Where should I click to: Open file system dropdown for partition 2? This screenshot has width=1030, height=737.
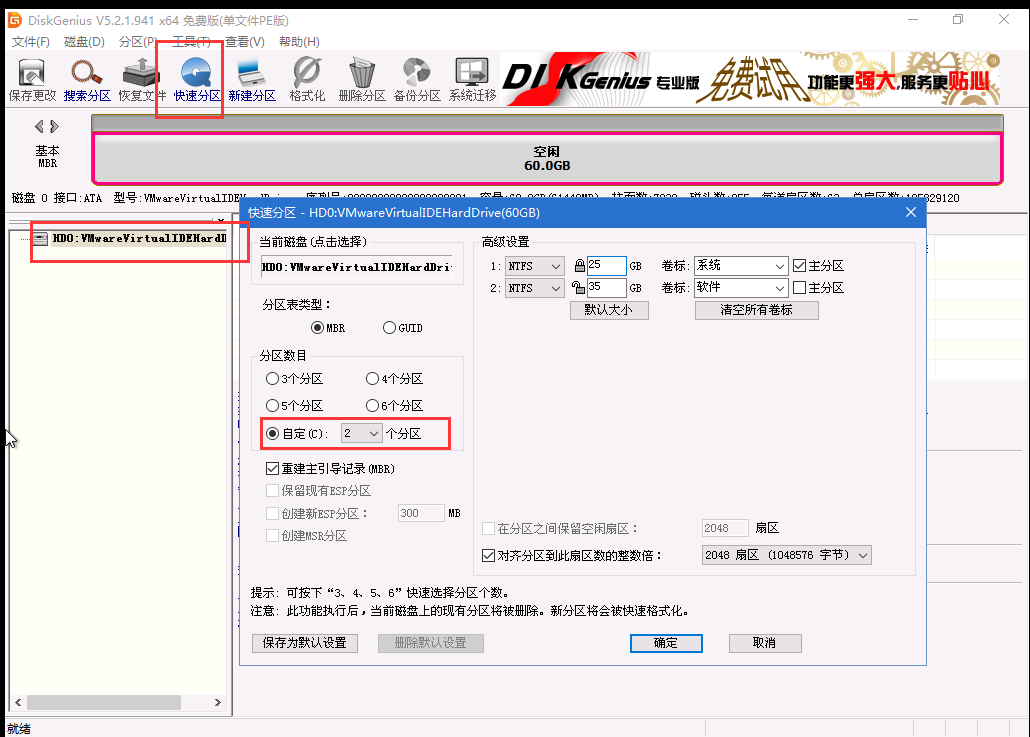pyautogui.click(x=534, y=288)
